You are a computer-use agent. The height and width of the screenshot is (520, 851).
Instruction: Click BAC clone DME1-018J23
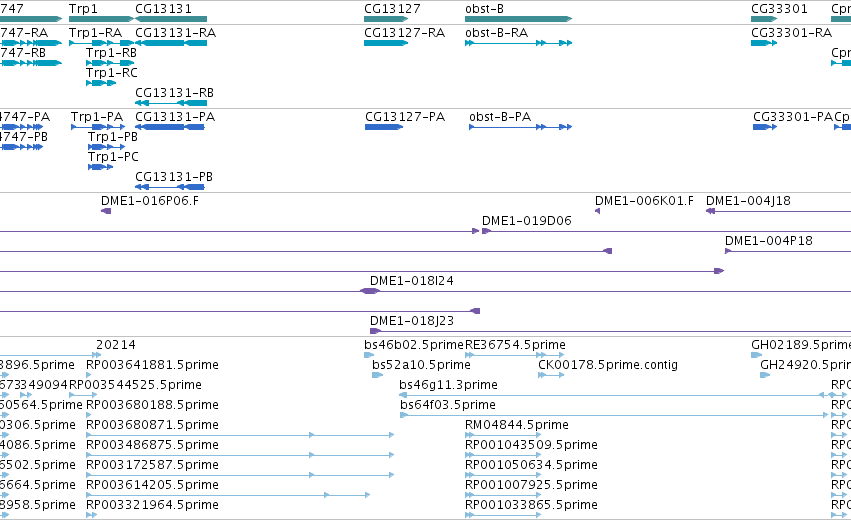pyautogui.click(x=611, y=331)
